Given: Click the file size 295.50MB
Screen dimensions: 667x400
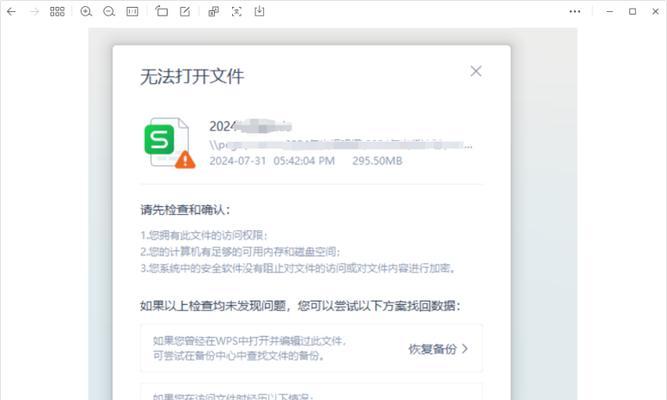Looking at the screenshot, I should click(377, 161).
